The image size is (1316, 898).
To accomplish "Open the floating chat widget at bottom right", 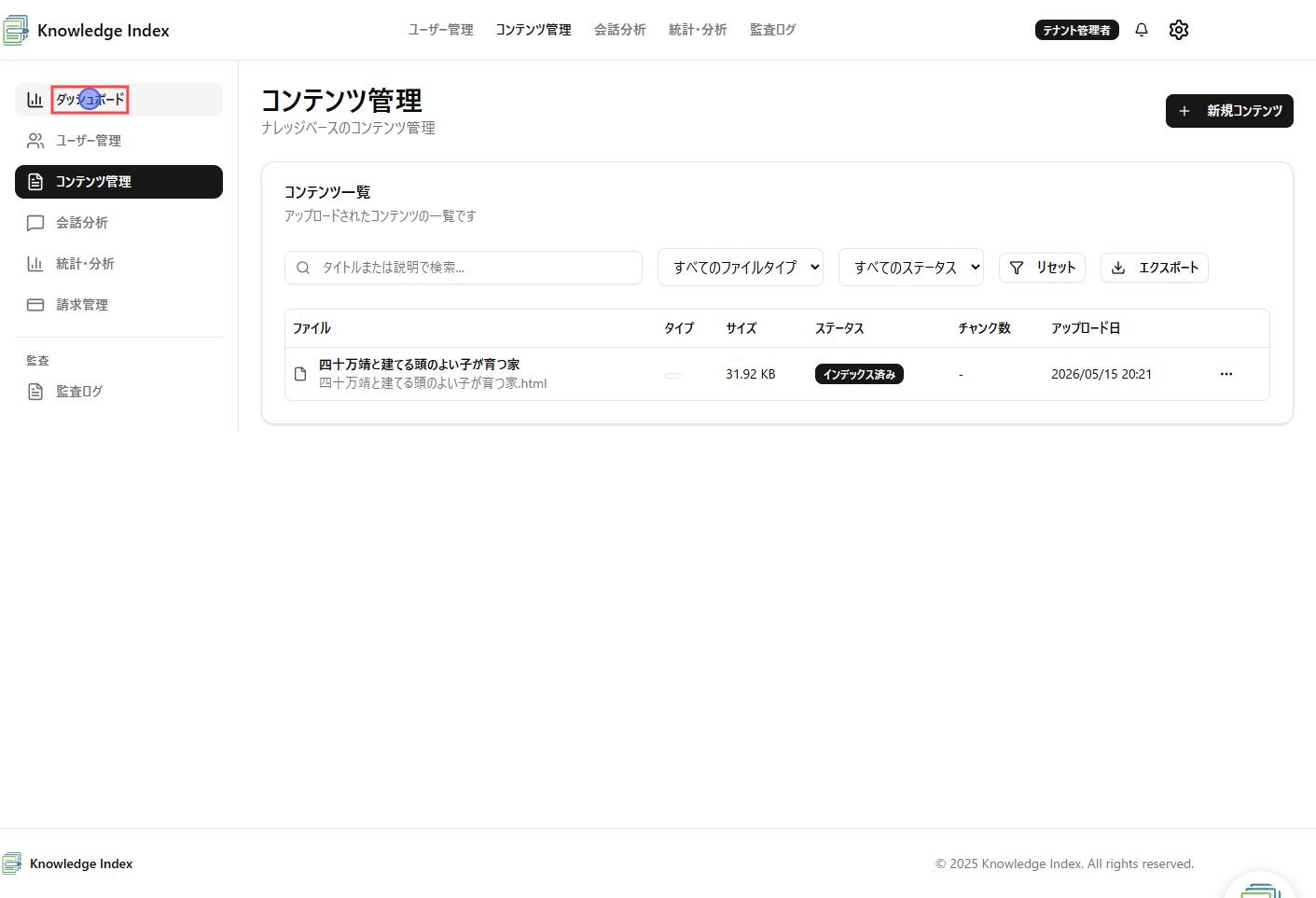I will click(x=1260, y=888).
